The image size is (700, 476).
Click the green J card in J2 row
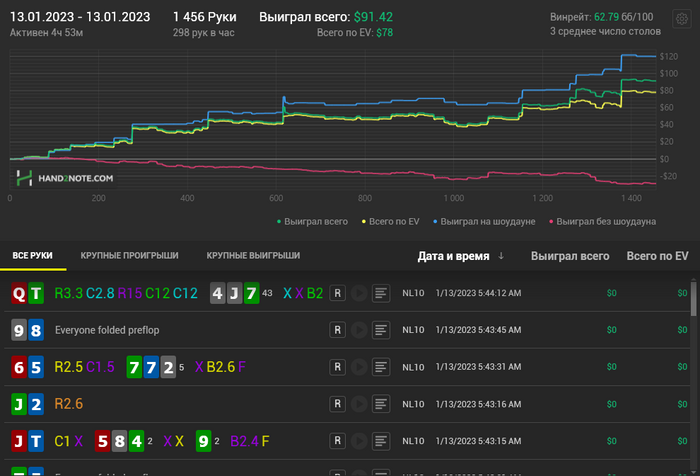pos(19,404)
